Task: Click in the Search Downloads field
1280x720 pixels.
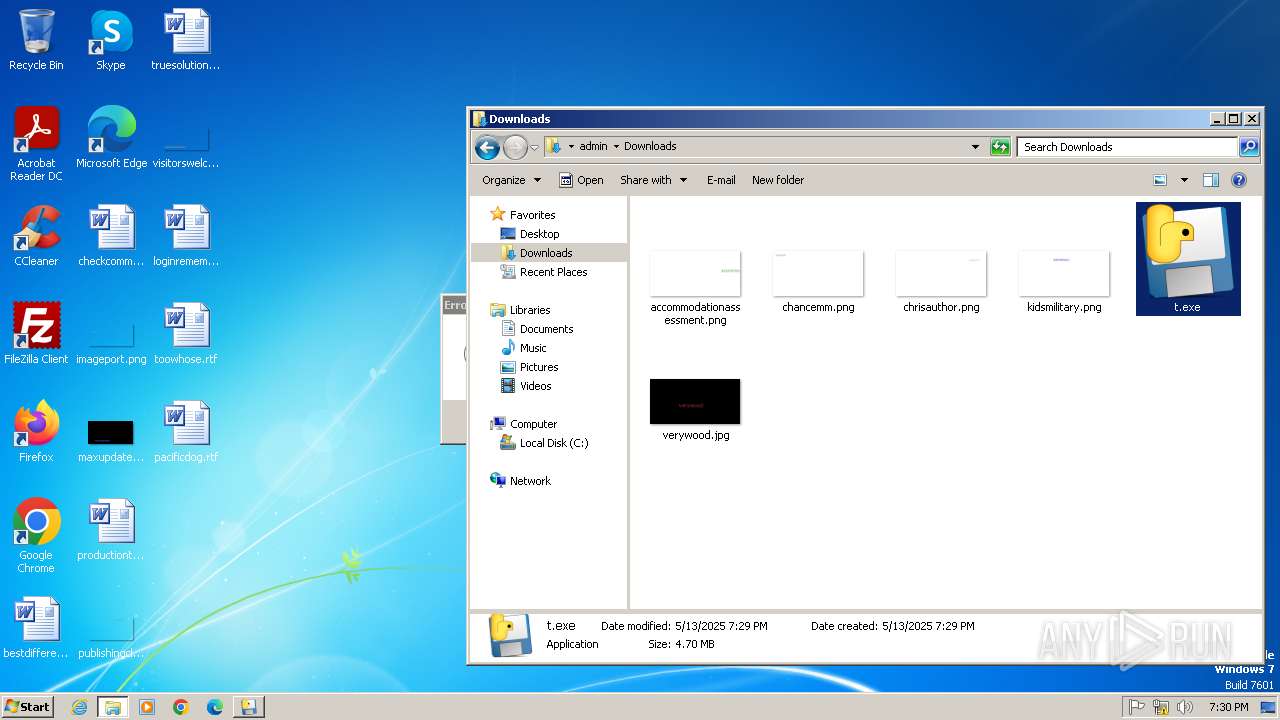Action: tap(1127, 147)
